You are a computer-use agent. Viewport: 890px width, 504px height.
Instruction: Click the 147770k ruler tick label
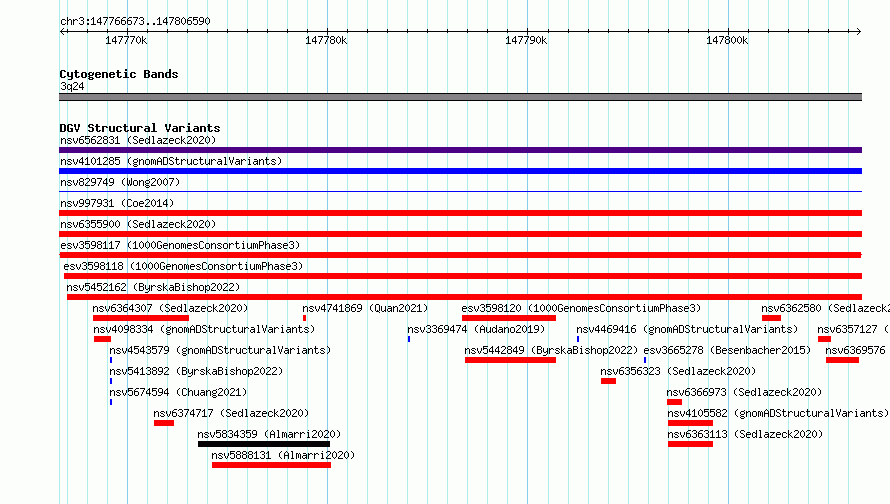tap(126, 40)
